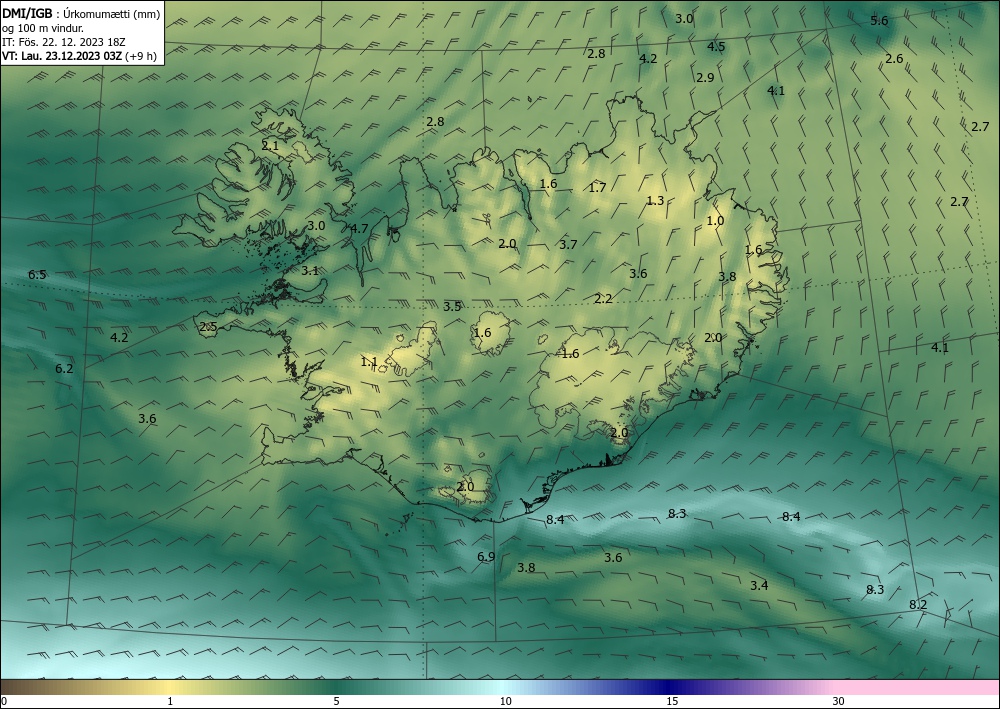The height and width of the screenshot is (709, 1000).
Task: Click the 'og 100 m vindur.' legend line
Action: click(x=43, y=28)
